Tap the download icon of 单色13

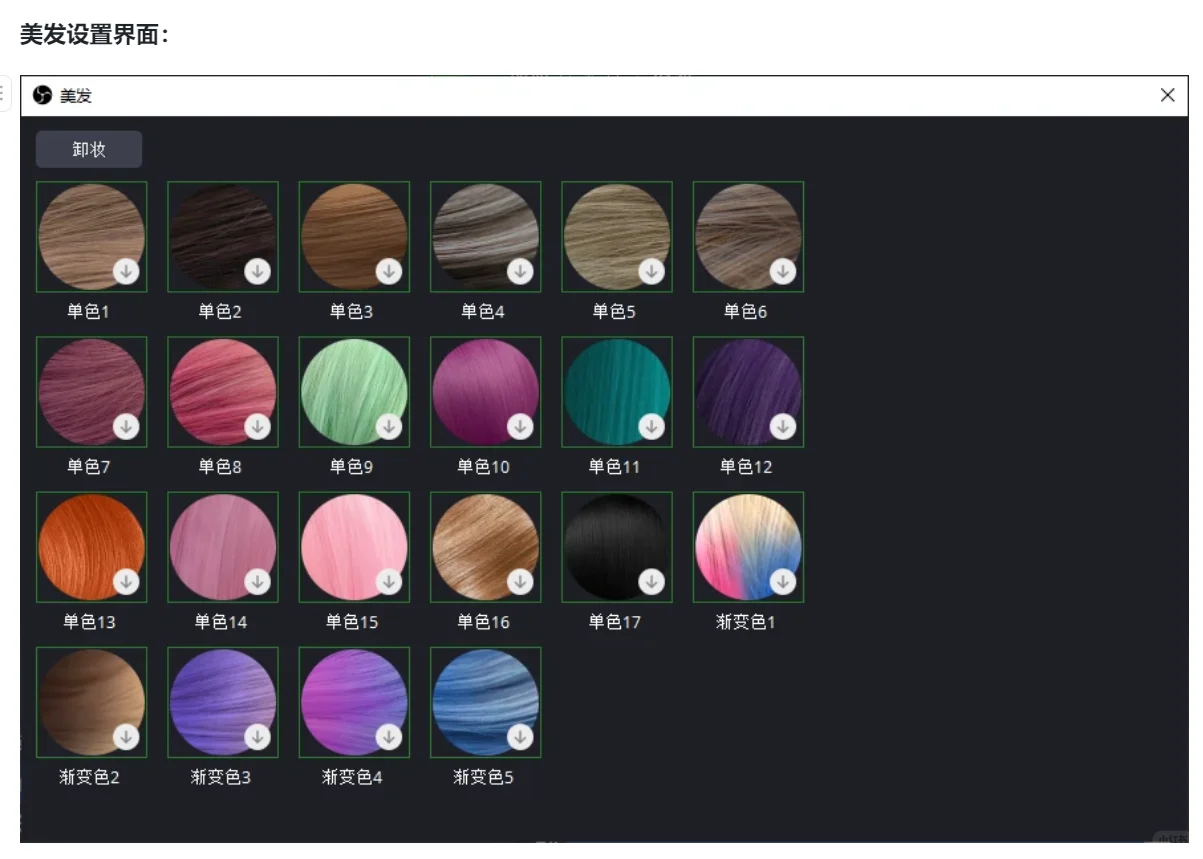click(x=126, y=581)
